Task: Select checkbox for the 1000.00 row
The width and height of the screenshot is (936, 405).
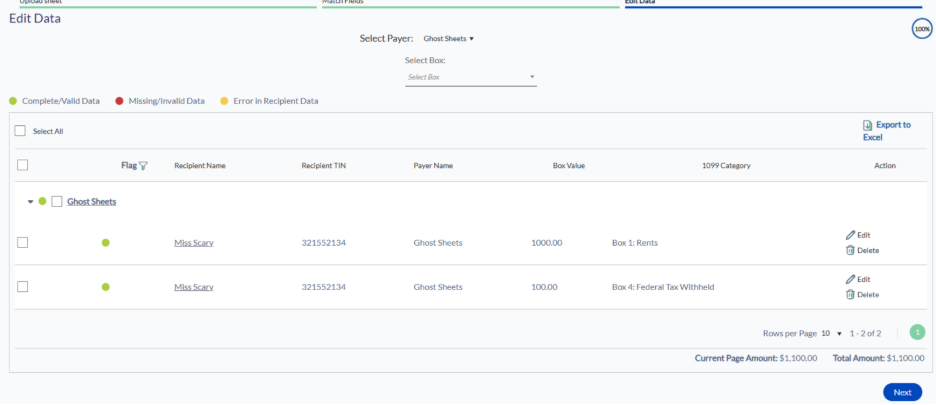Action: (x=23, y=243)
